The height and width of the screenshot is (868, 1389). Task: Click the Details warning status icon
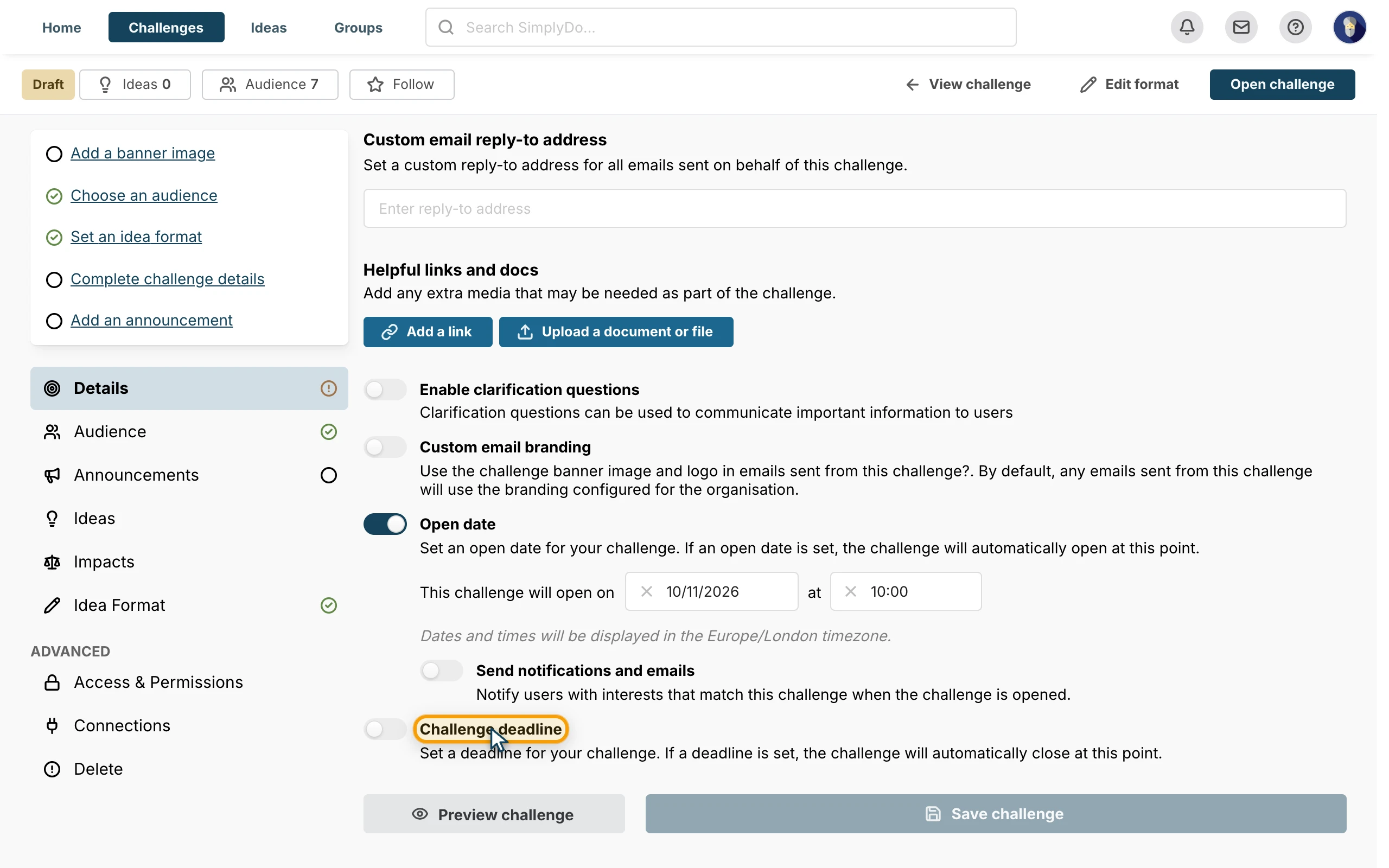pos(328,388)
